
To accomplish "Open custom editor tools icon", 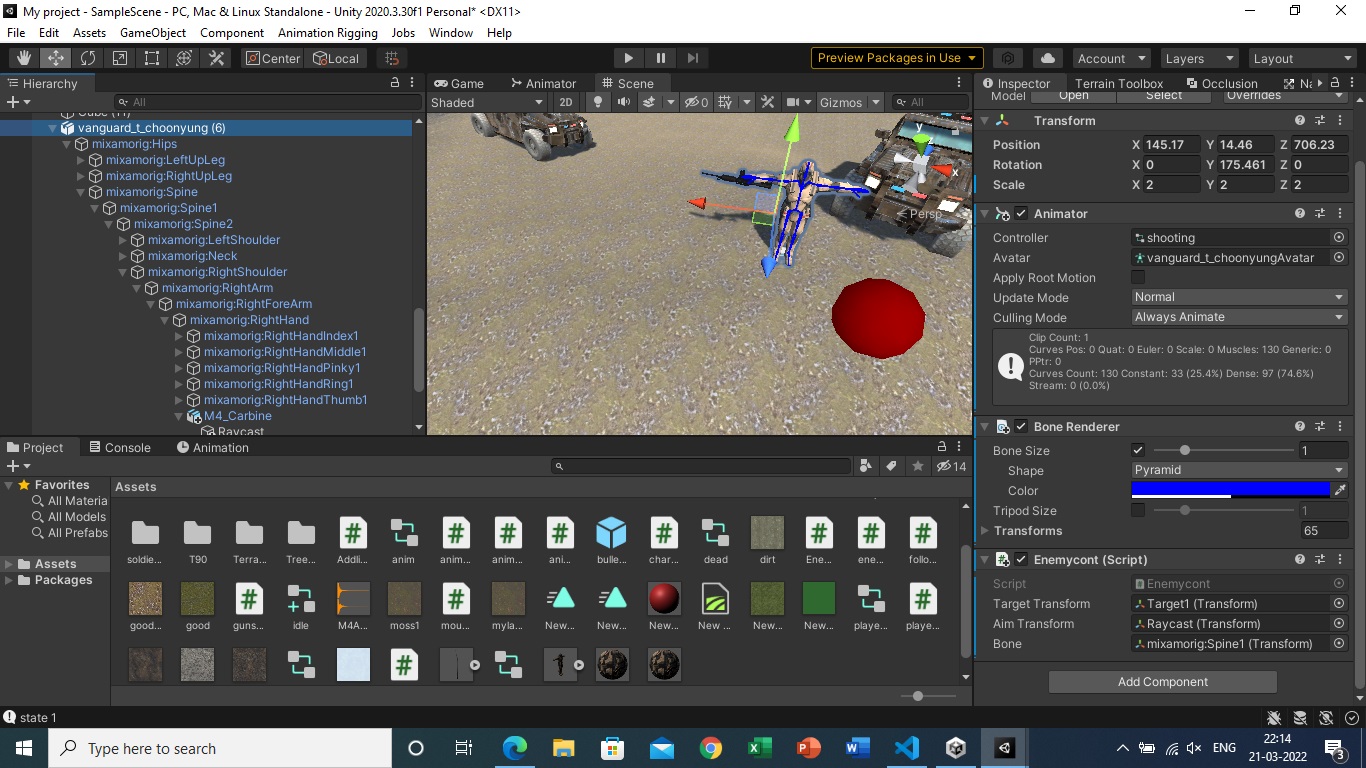I will pyautogui.click(x=216, y=58).
